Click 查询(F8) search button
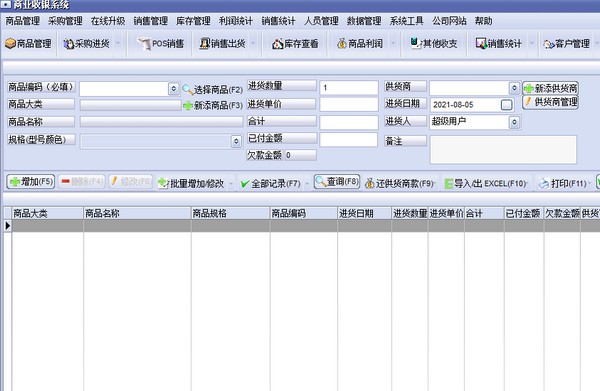 (337, 181)
